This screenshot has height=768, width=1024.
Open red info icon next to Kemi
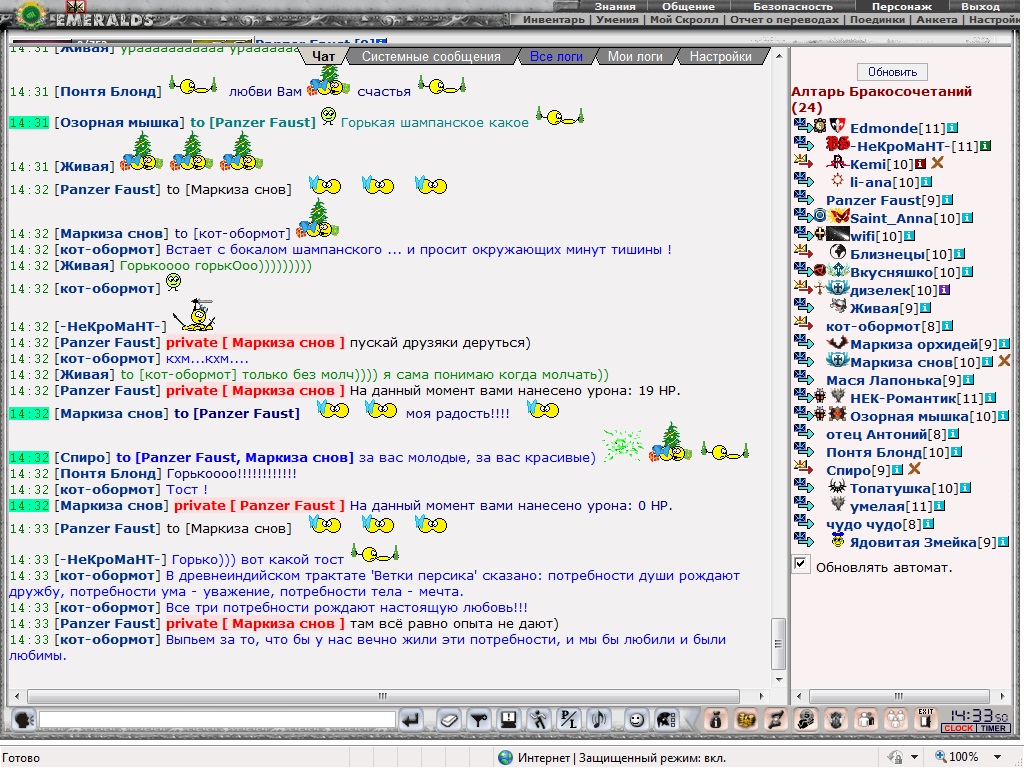tap(920, 164)
